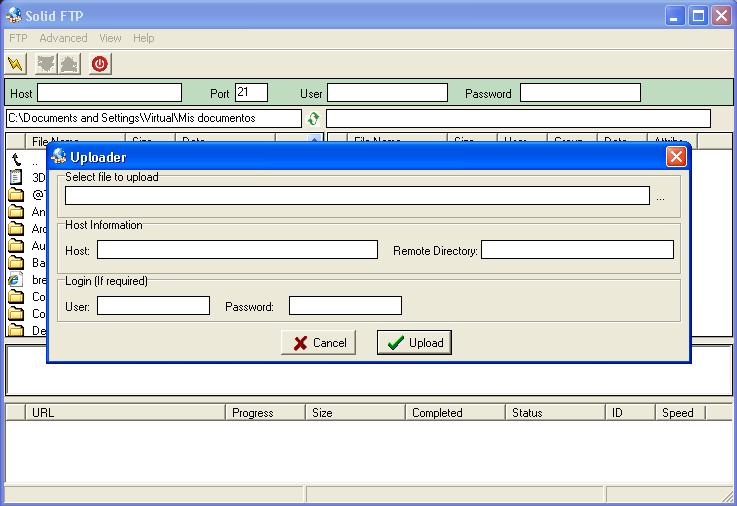Click the Speed column header
The height and width of the screenshot is (506, 737).
coord(681,413)
